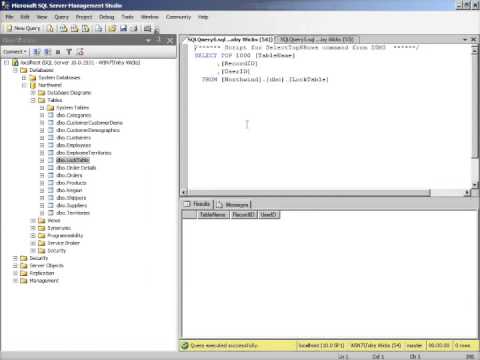Expand the Server Objects folder
This screenshot has width=480, height=360.
tap(15, 266)
